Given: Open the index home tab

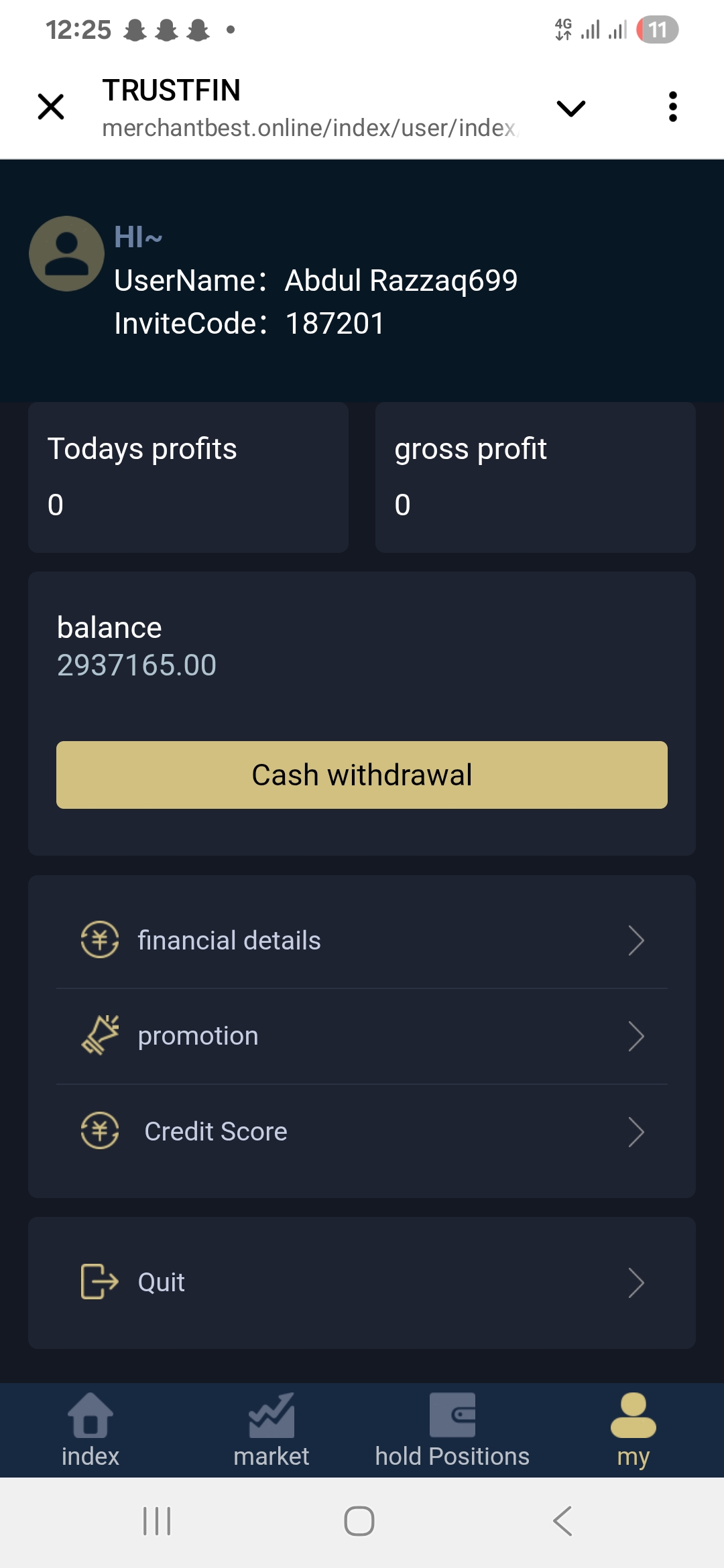Looking at the screenshot, I should (x=90, y=1429).
